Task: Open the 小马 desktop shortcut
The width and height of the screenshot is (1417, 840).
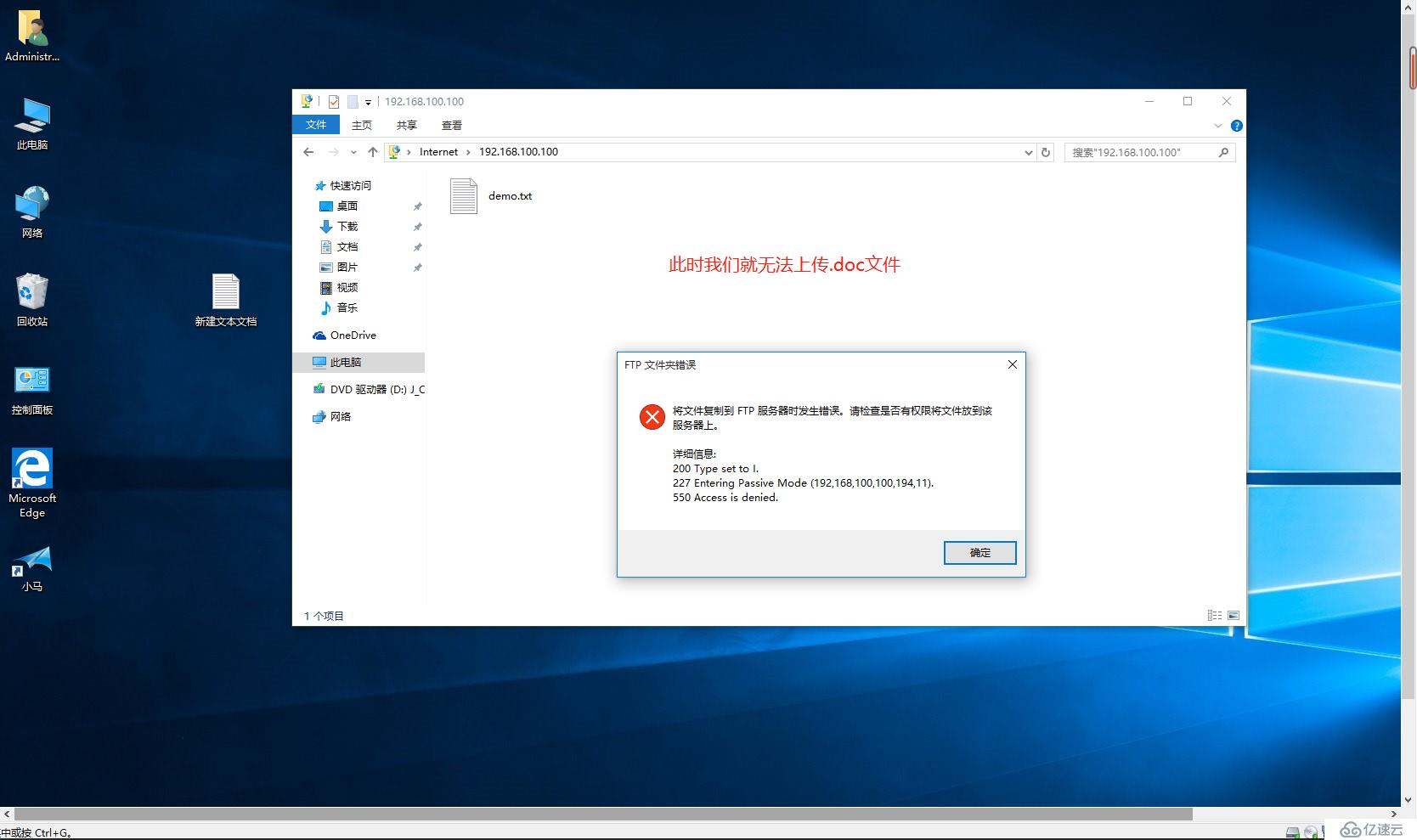Action: pyautogui.click(x=32, y=569)
